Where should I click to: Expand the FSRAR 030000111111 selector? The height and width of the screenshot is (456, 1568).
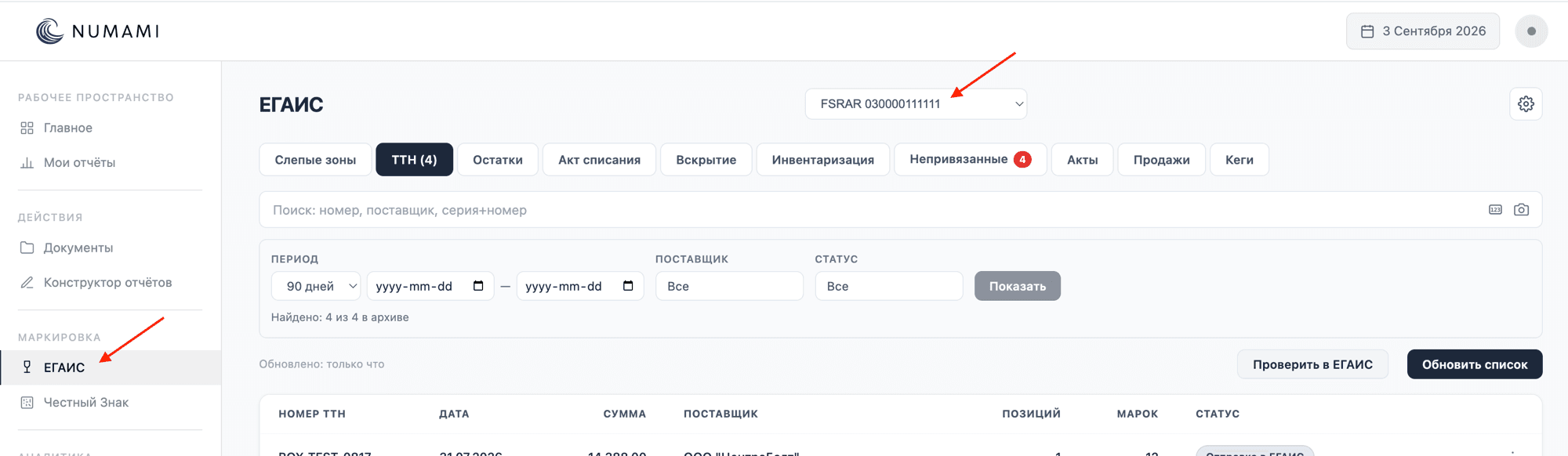(916, 104)
